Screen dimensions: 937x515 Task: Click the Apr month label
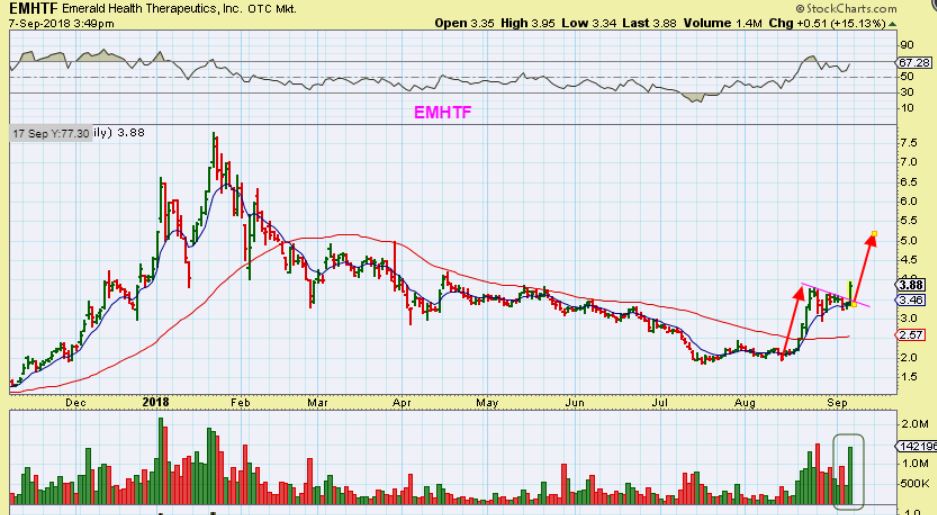[402, 403]
